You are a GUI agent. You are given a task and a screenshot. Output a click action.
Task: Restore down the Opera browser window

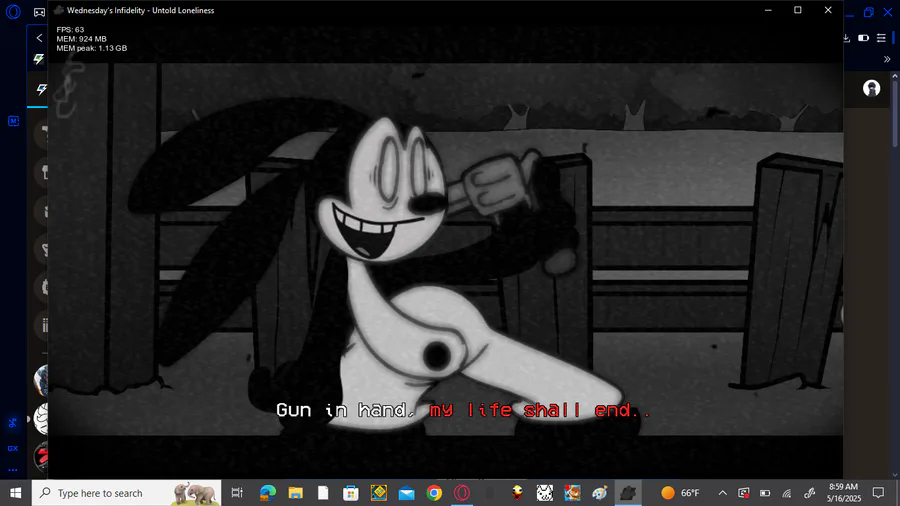coord(868,12)
